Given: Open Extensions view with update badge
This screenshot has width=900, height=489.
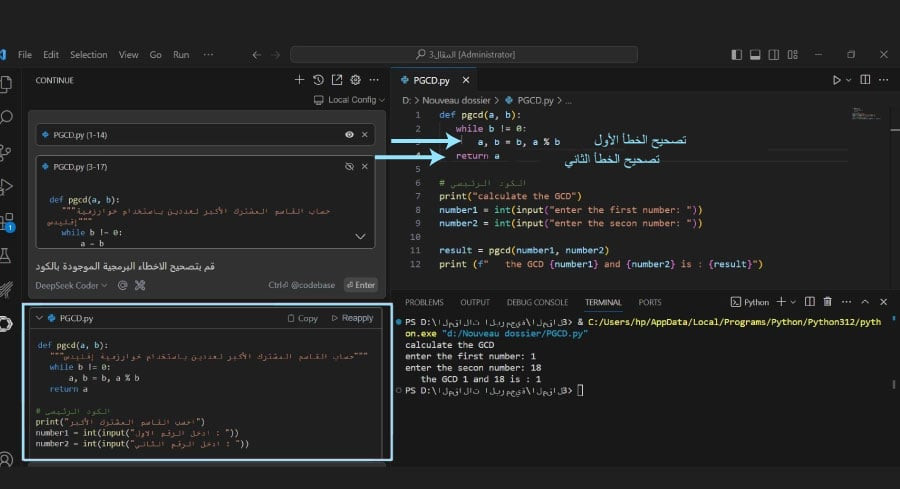Looking at the screenshot, I should click(7, 222).
